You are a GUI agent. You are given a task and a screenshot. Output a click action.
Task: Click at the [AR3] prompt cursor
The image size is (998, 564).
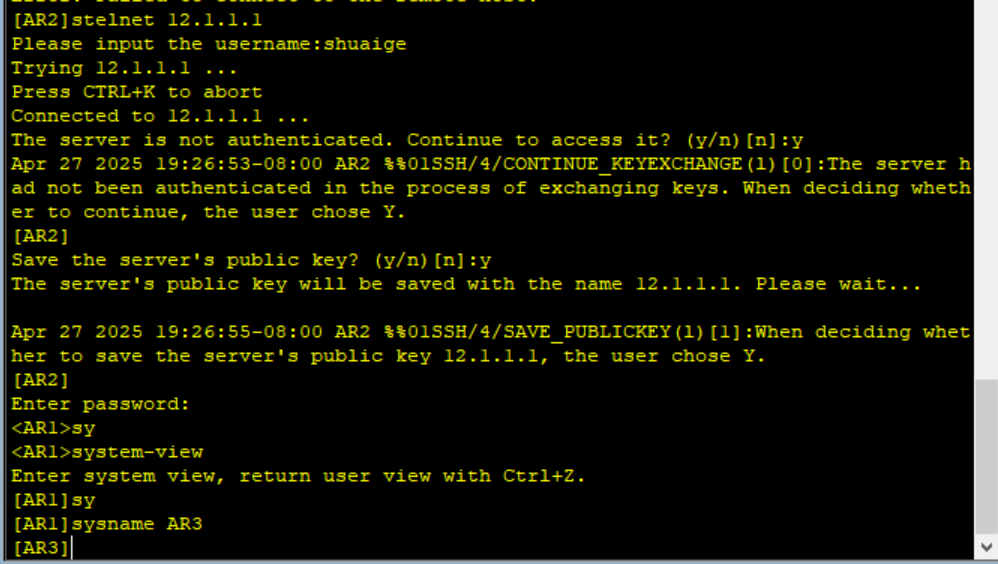[72, 548]
